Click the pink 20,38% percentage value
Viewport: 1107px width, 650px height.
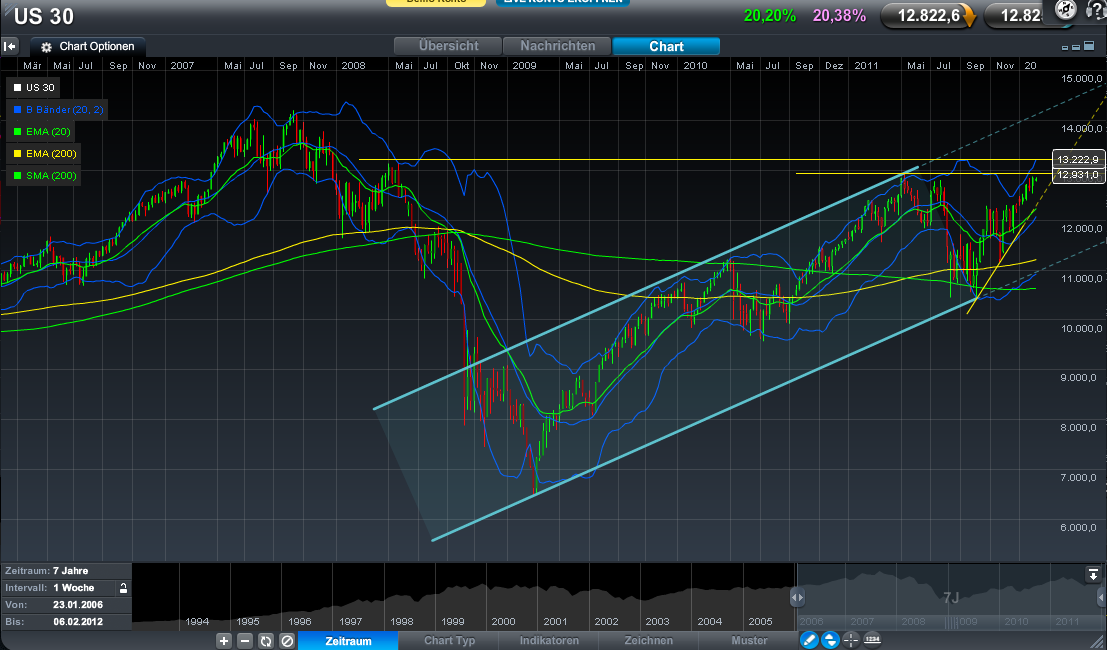tap(839, 16)
